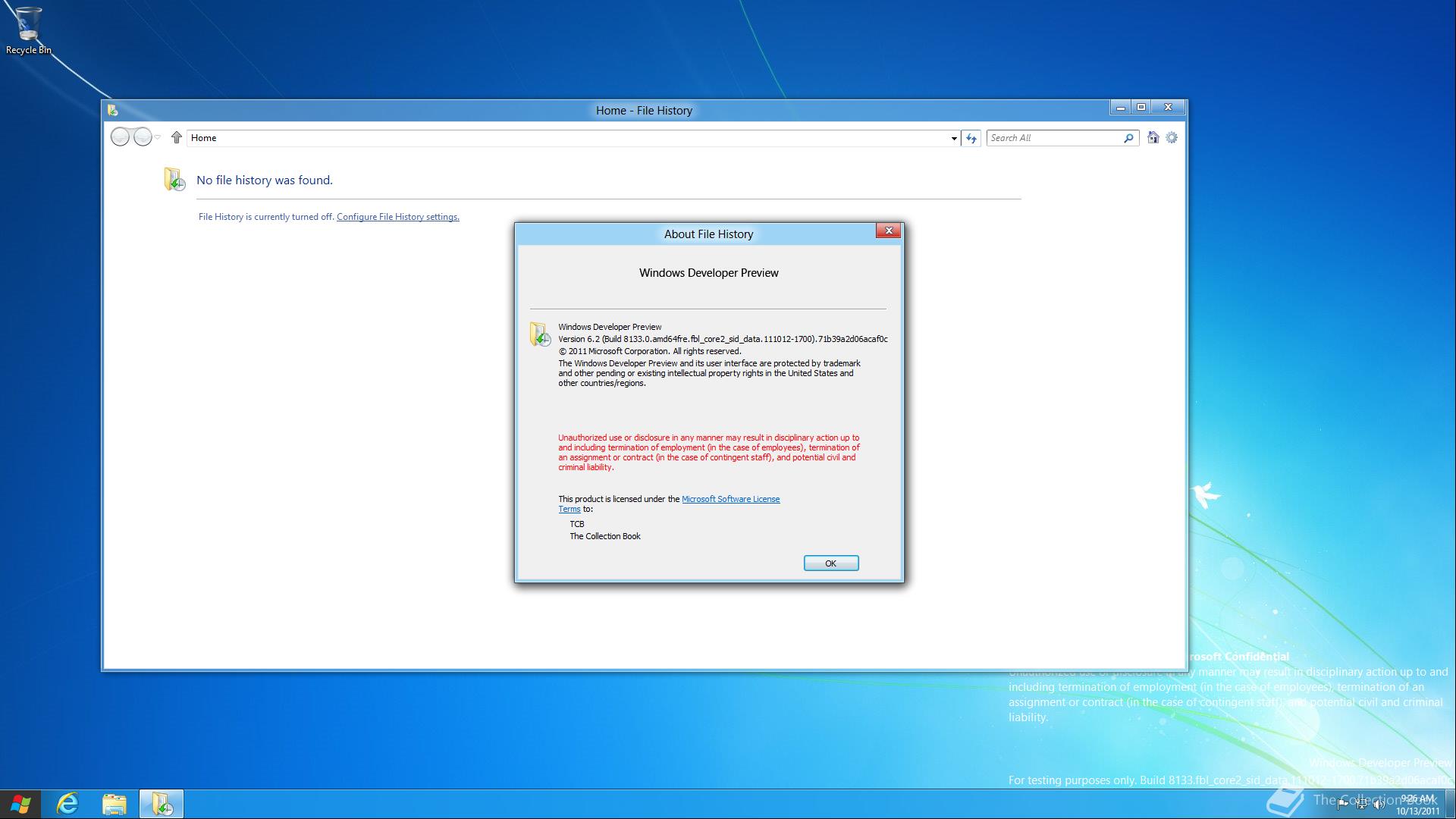Expand the address bar dropdown arrow
This screenshot has width=1456, height=819.
pyautogui.click(x=954, y=138)
